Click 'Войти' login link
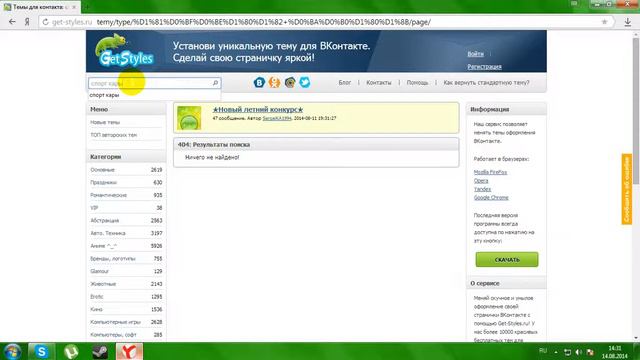 (476, 54)
